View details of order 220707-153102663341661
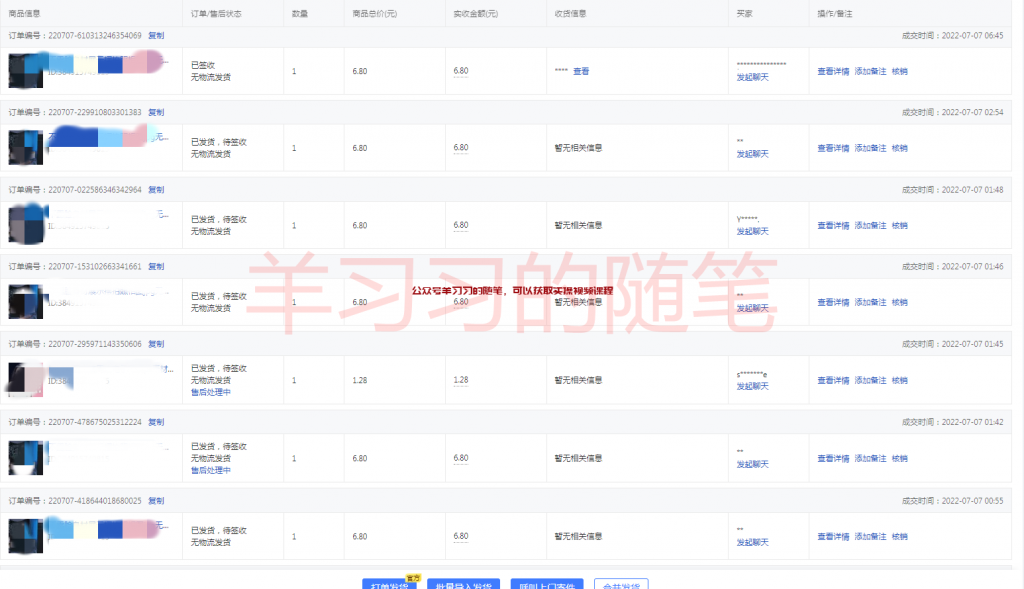Screen dimensions: 1024x589 pyautogui.click(x=833, y=302)
